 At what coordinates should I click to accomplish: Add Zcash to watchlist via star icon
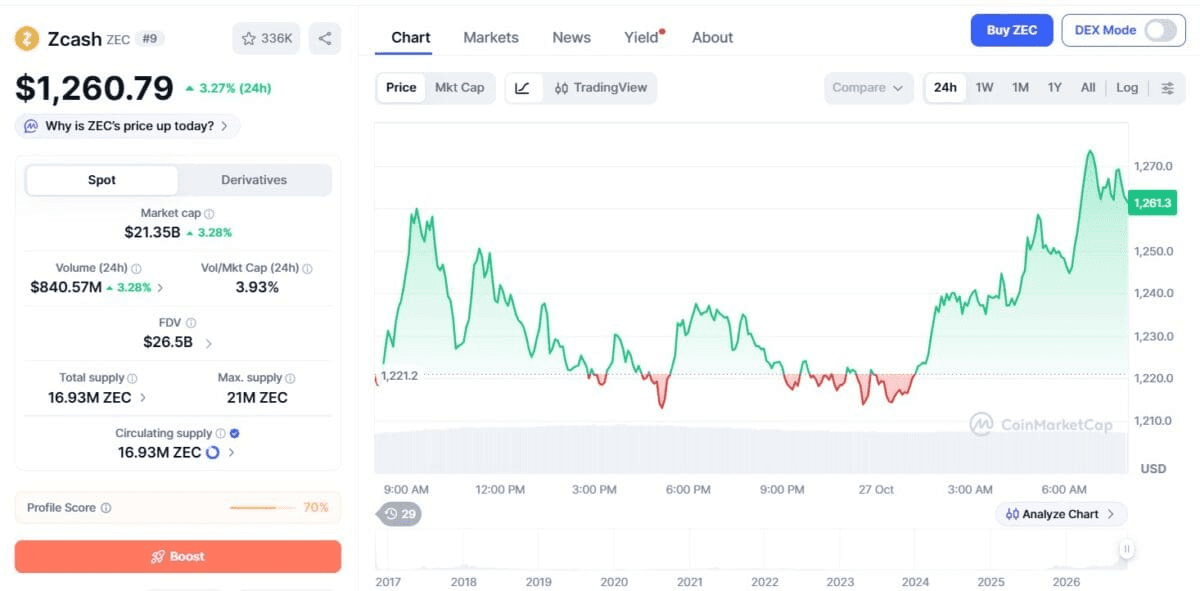point(249,39)
